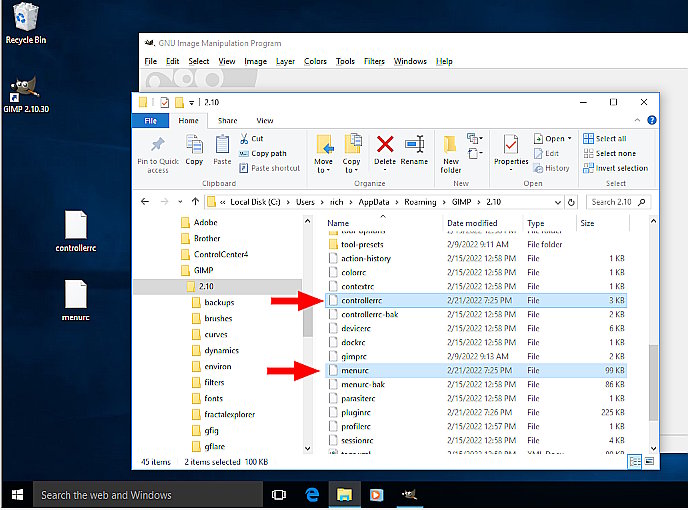Open the Filters menu in GIMP
Image resolution: width=688 pixels, height=510 pixels.
coord(374,61)
